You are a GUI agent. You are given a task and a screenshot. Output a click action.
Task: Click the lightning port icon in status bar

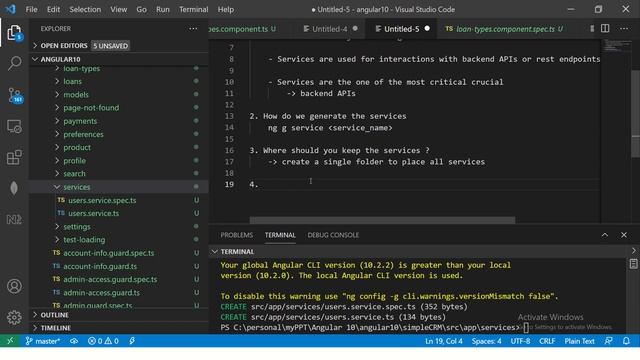click(132, 341)
